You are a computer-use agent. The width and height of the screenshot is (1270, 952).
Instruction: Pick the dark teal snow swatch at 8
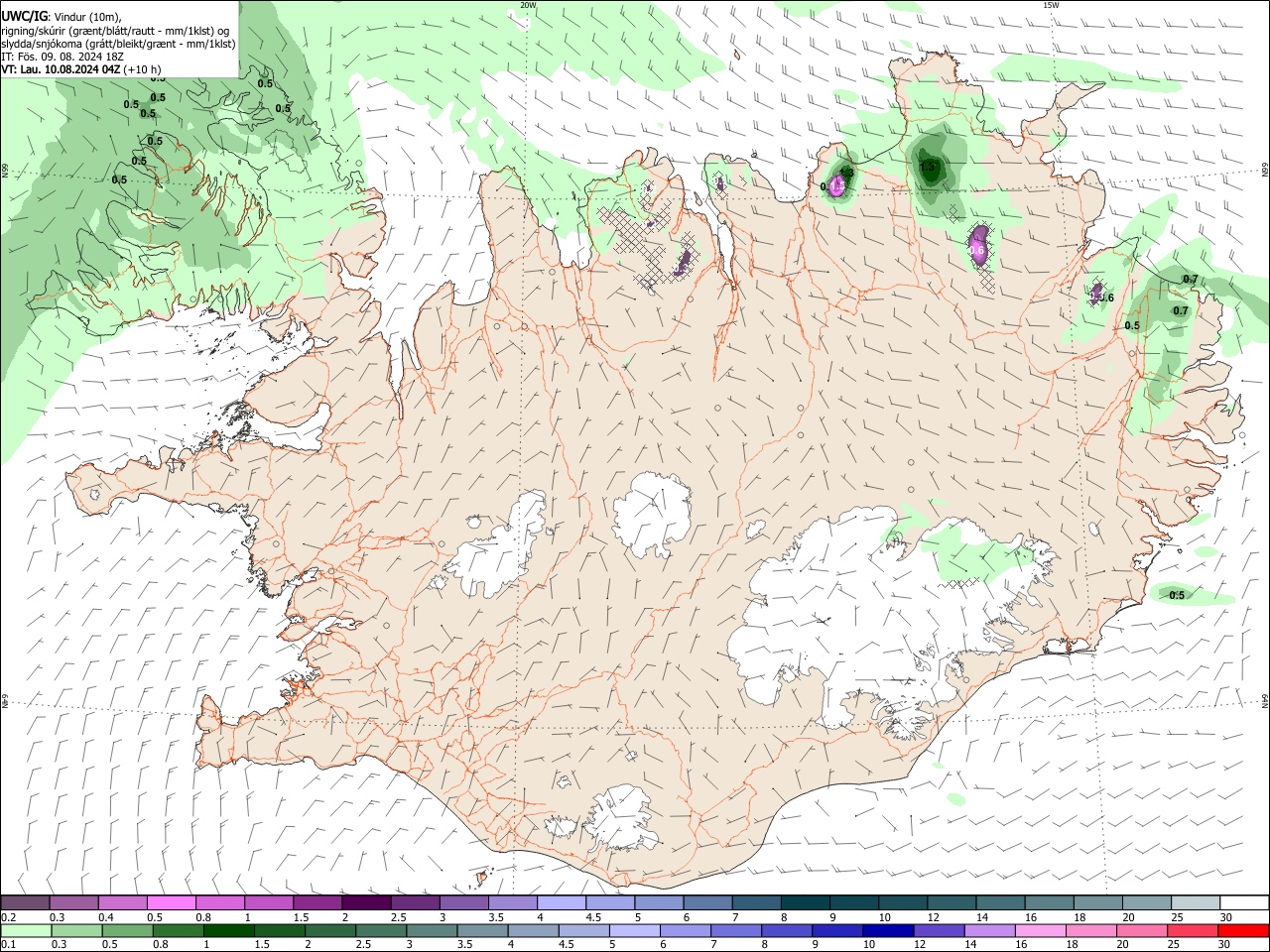point(806,902)
